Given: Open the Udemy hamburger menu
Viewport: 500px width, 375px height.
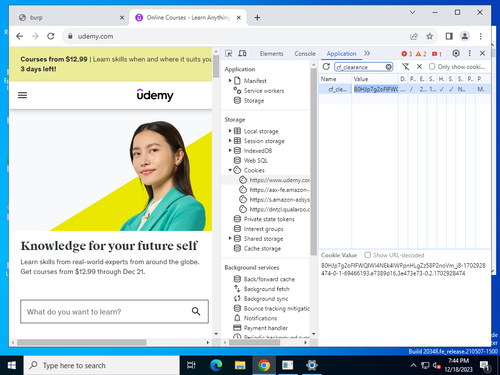Looking at the screenshot, I should coord(22,95).
